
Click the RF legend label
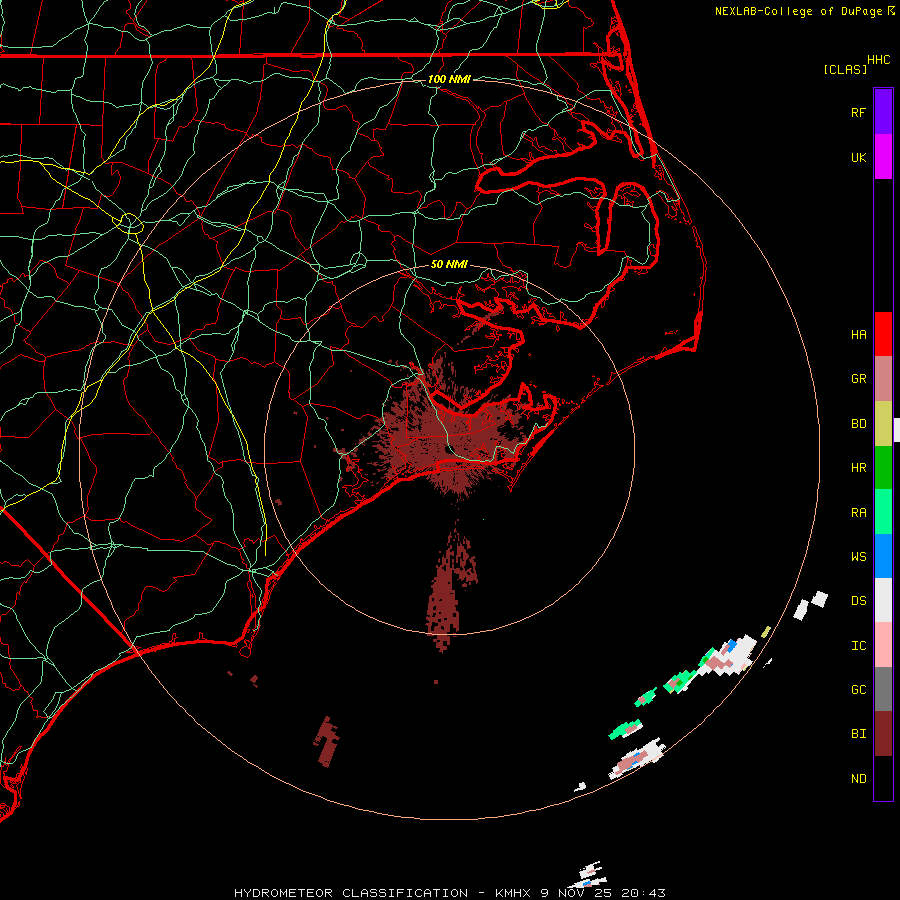pos(858,112)
